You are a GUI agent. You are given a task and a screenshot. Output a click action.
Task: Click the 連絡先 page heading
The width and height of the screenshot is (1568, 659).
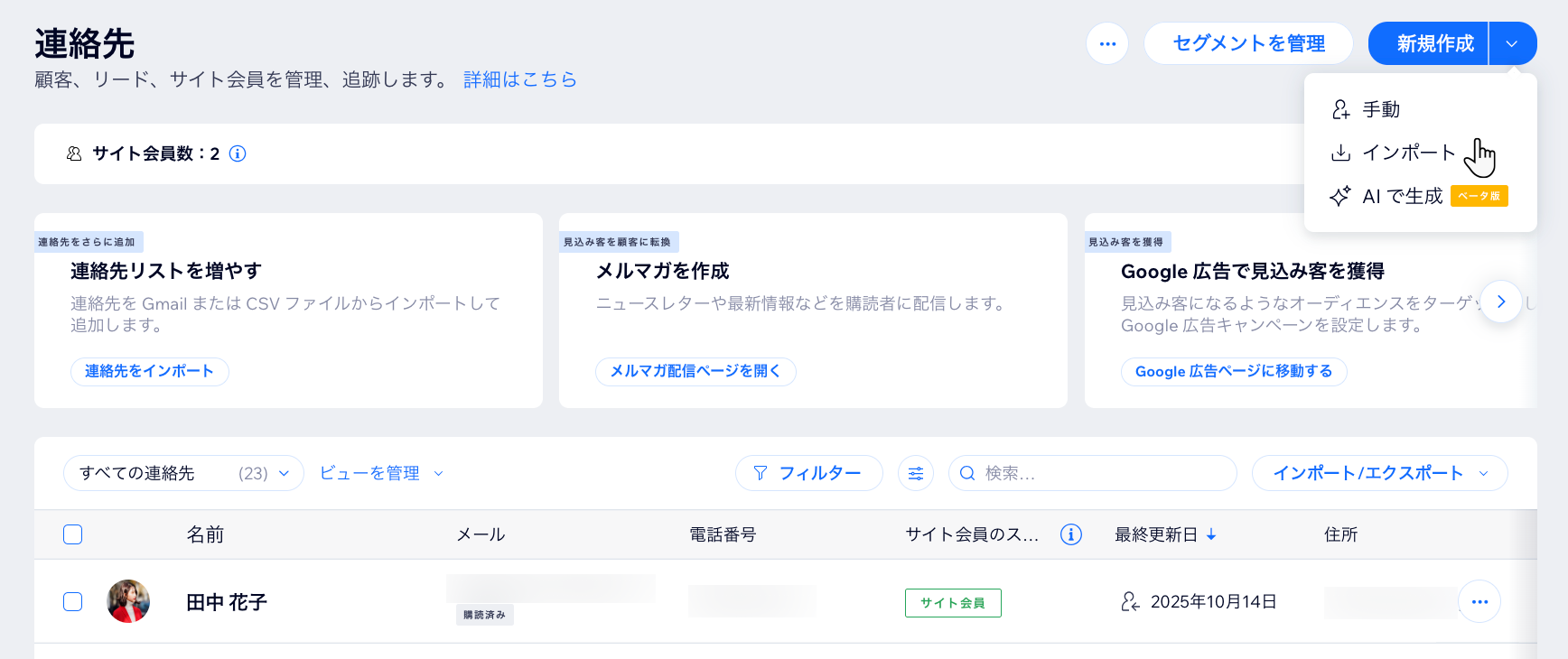point(85,43)
